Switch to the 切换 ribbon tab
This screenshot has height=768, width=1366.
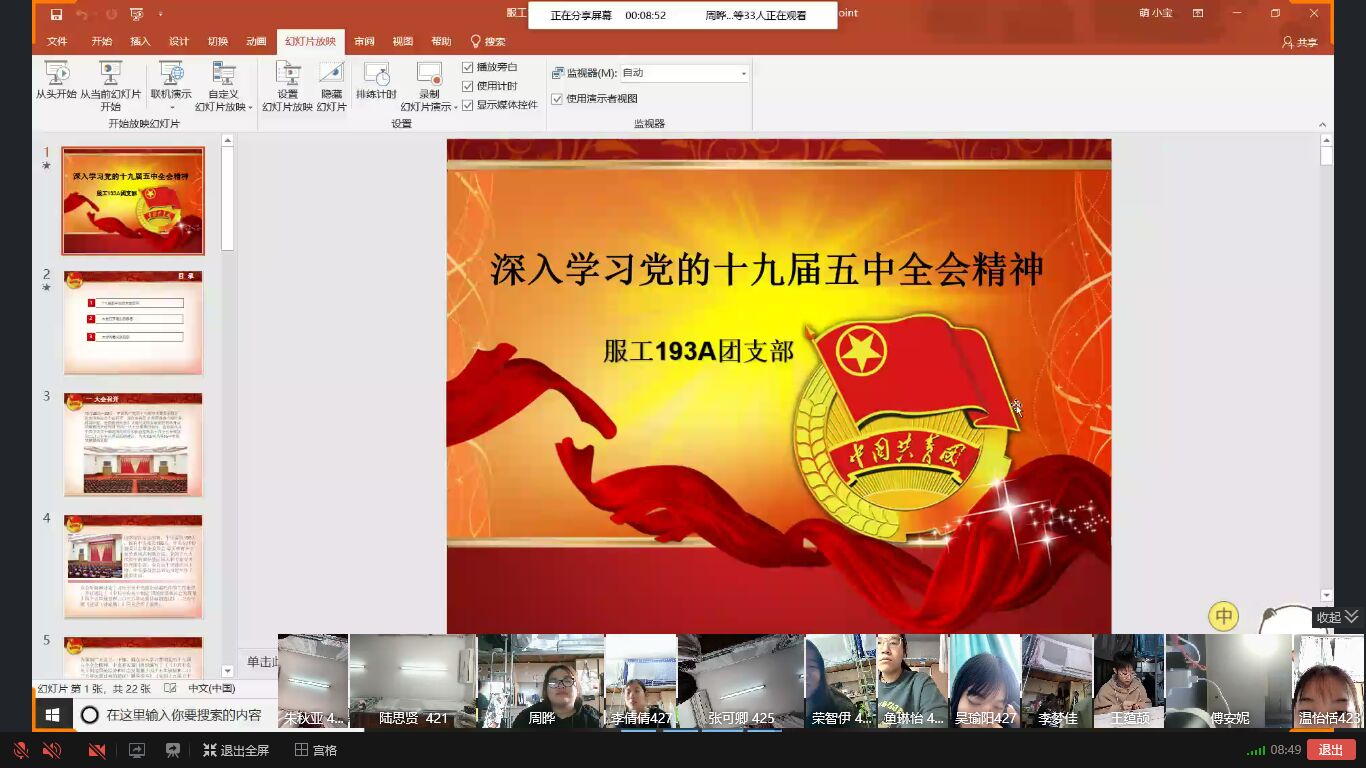point(218,42)
